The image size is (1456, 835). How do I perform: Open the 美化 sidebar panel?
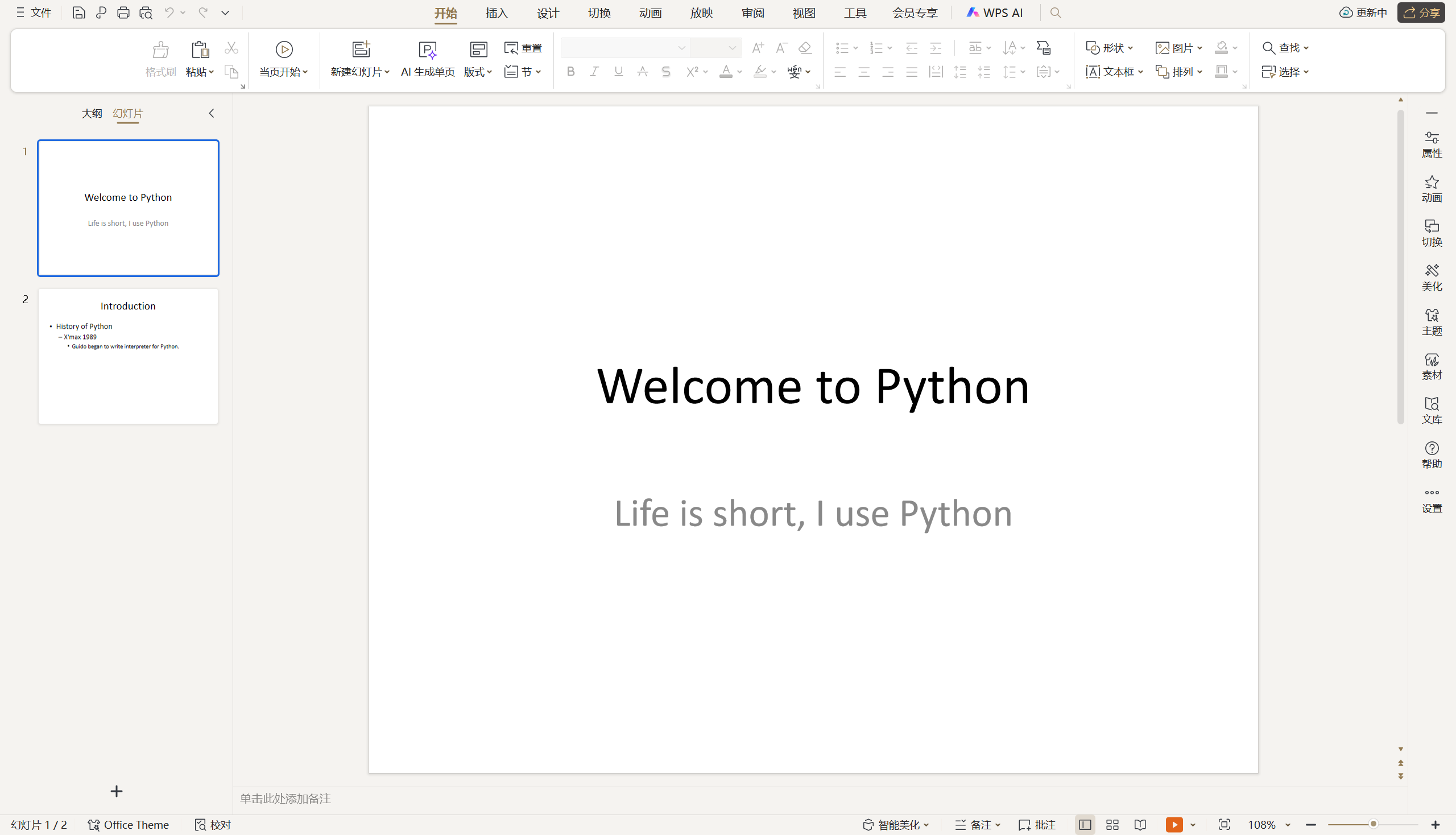pyautogui.click(x=1432, y=278)
